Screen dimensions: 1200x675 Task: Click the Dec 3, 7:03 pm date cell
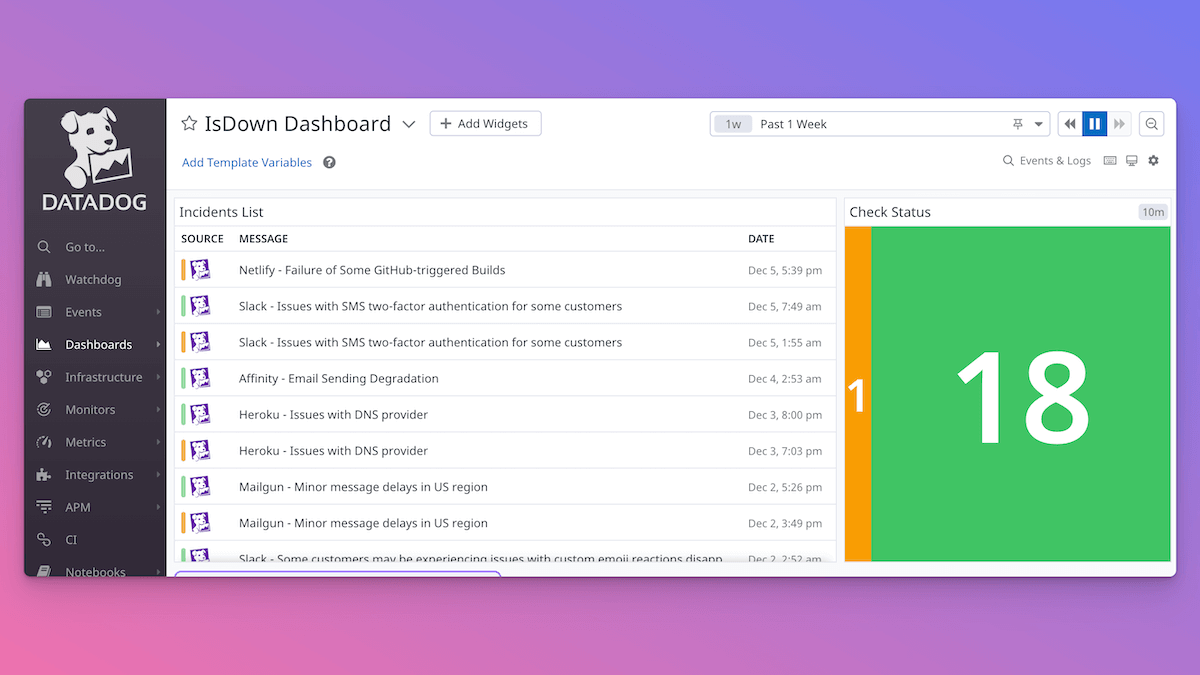click(784, 451)
